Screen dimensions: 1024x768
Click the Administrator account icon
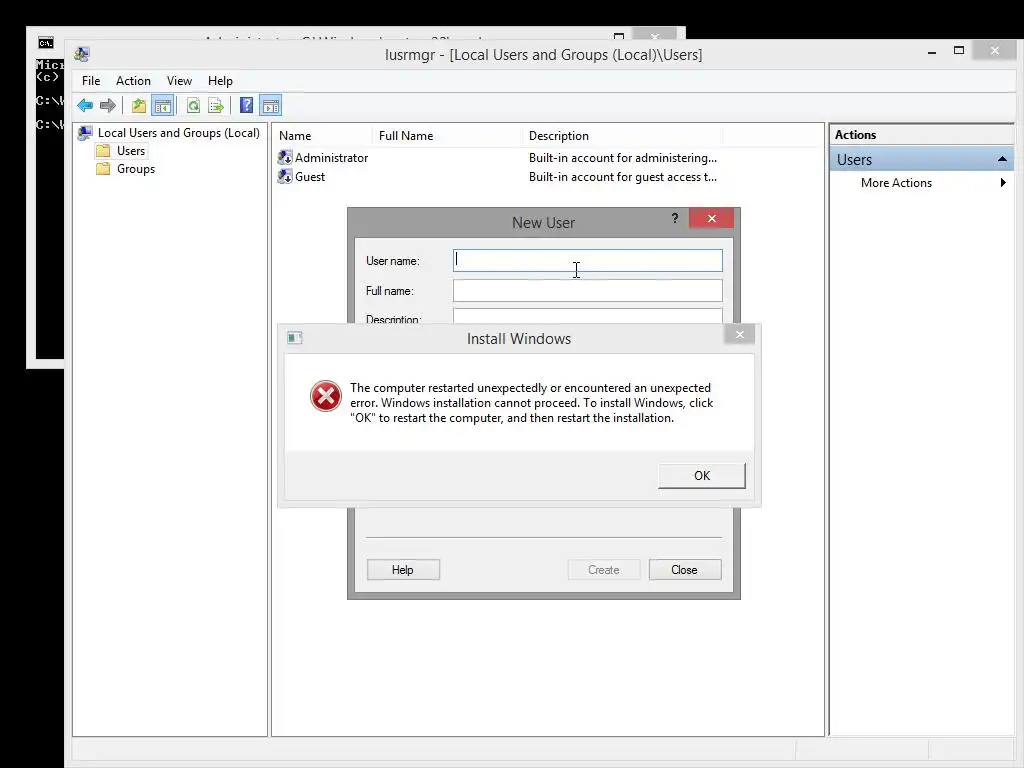click(285, 157)
